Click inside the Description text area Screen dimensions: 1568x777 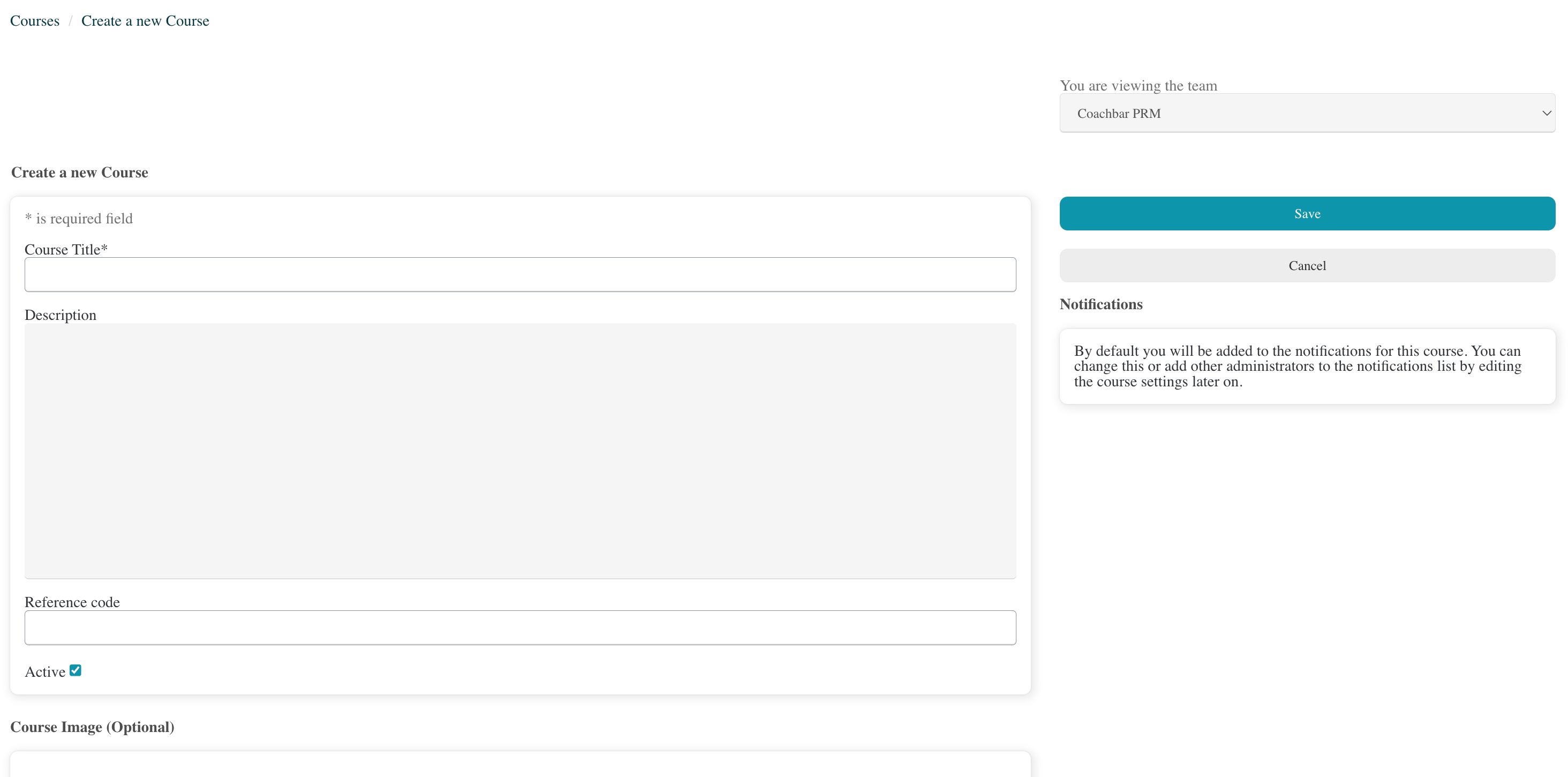520,451
